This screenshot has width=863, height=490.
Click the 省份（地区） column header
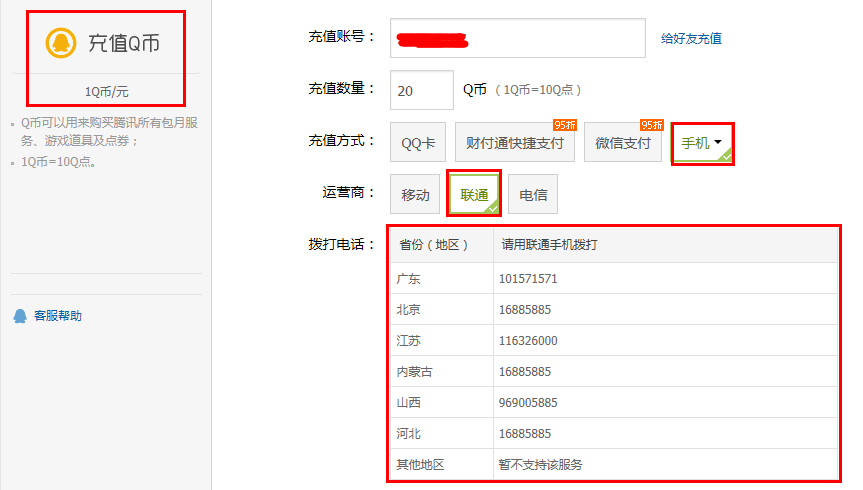tap(441, 245)
